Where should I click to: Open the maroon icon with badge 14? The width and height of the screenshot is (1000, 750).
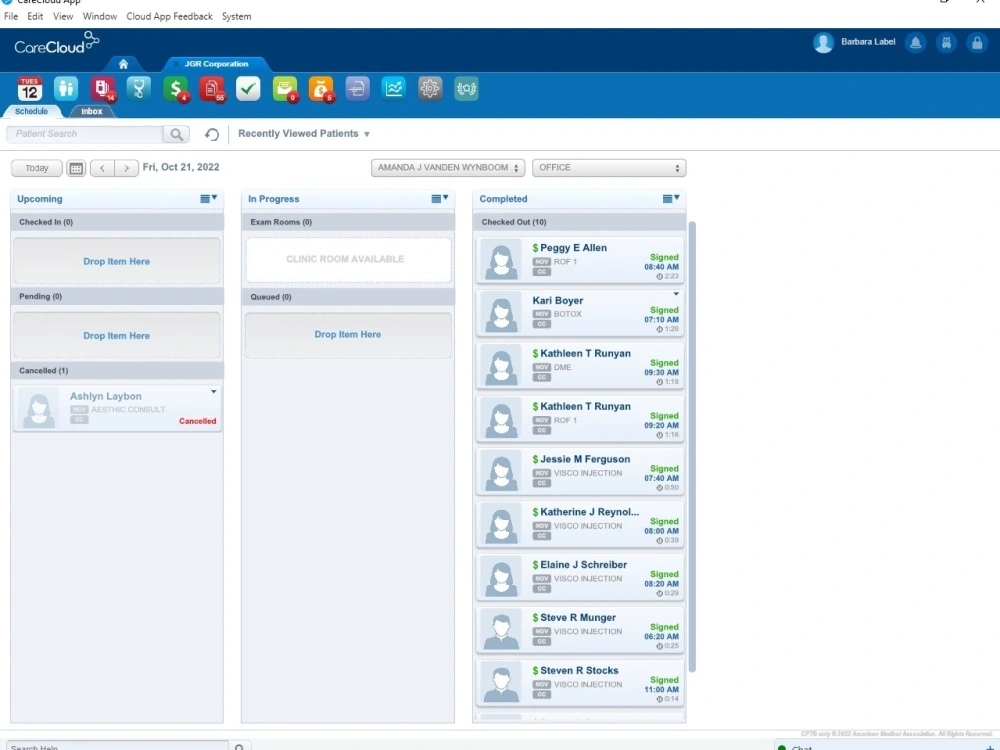(103, 89)
